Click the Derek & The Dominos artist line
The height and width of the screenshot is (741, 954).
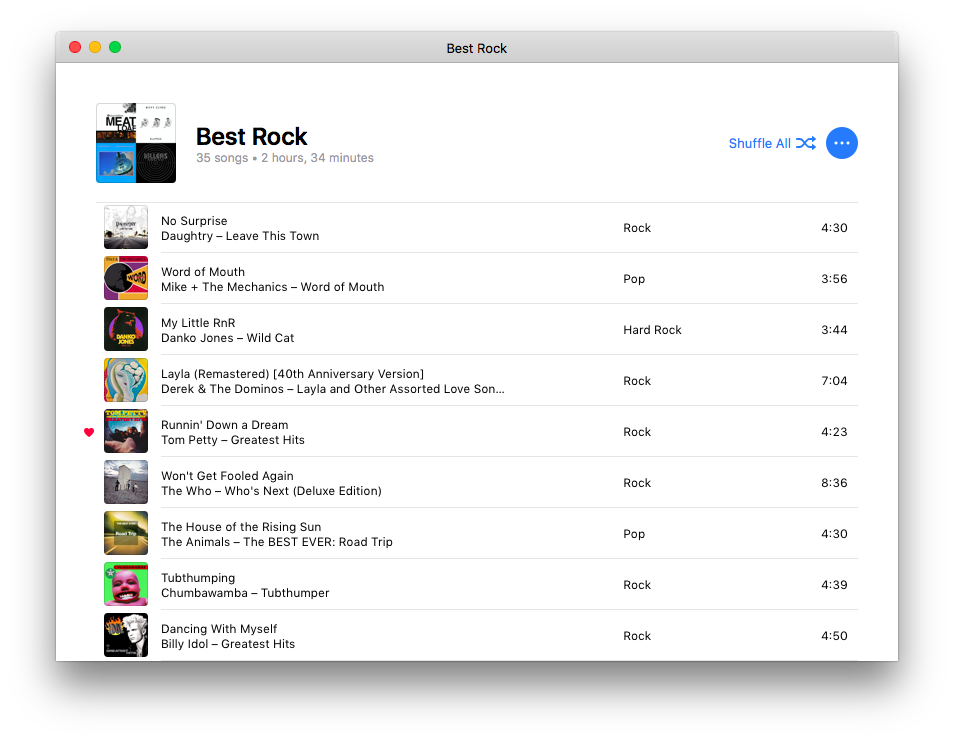pos(333,389)
